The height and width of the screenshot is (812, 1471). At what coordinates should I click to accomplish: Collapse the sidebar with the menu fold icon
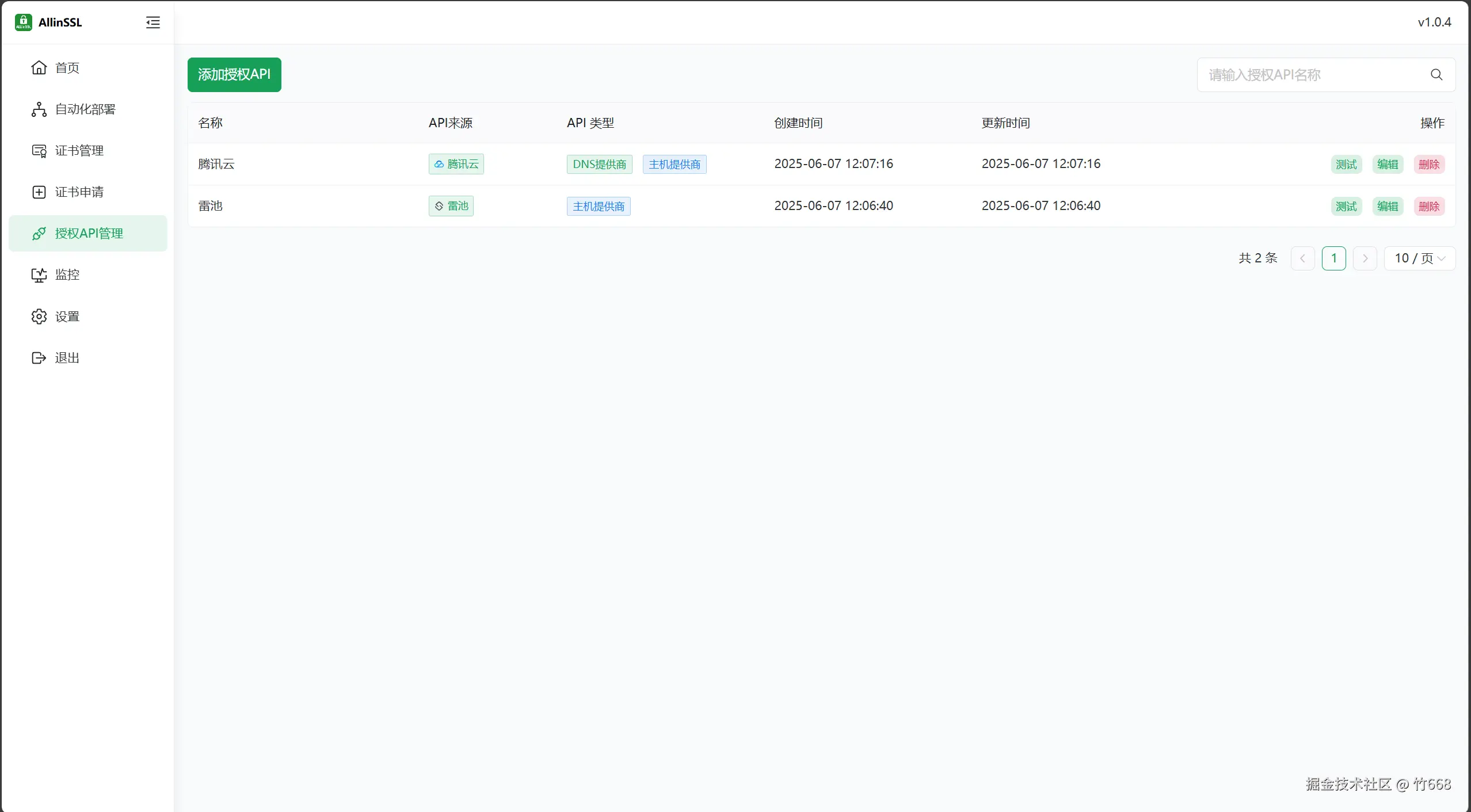[153, 22]
